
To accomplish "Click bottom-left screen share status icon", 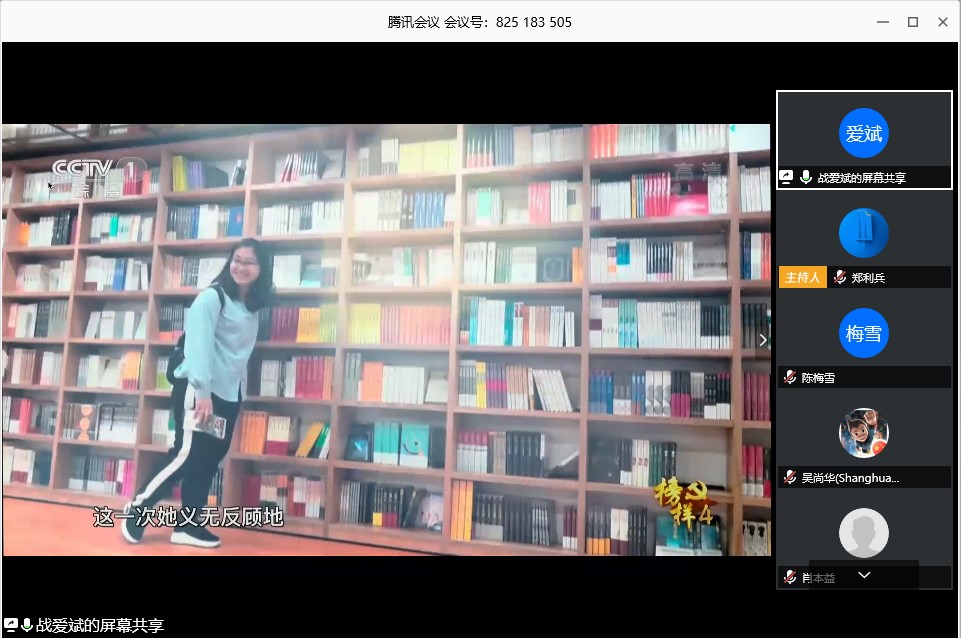I will click(10, 625).
